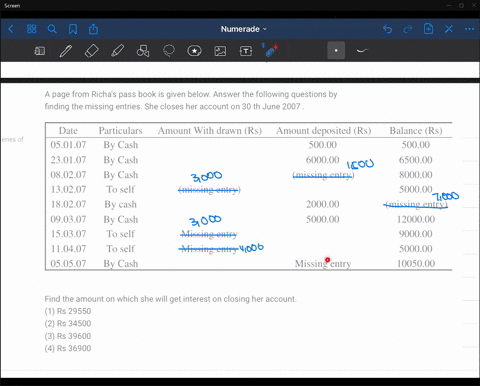Screen dimensions: 480x386
Task: Click answer option (2) Rs 34500
Action: point(68,324)
